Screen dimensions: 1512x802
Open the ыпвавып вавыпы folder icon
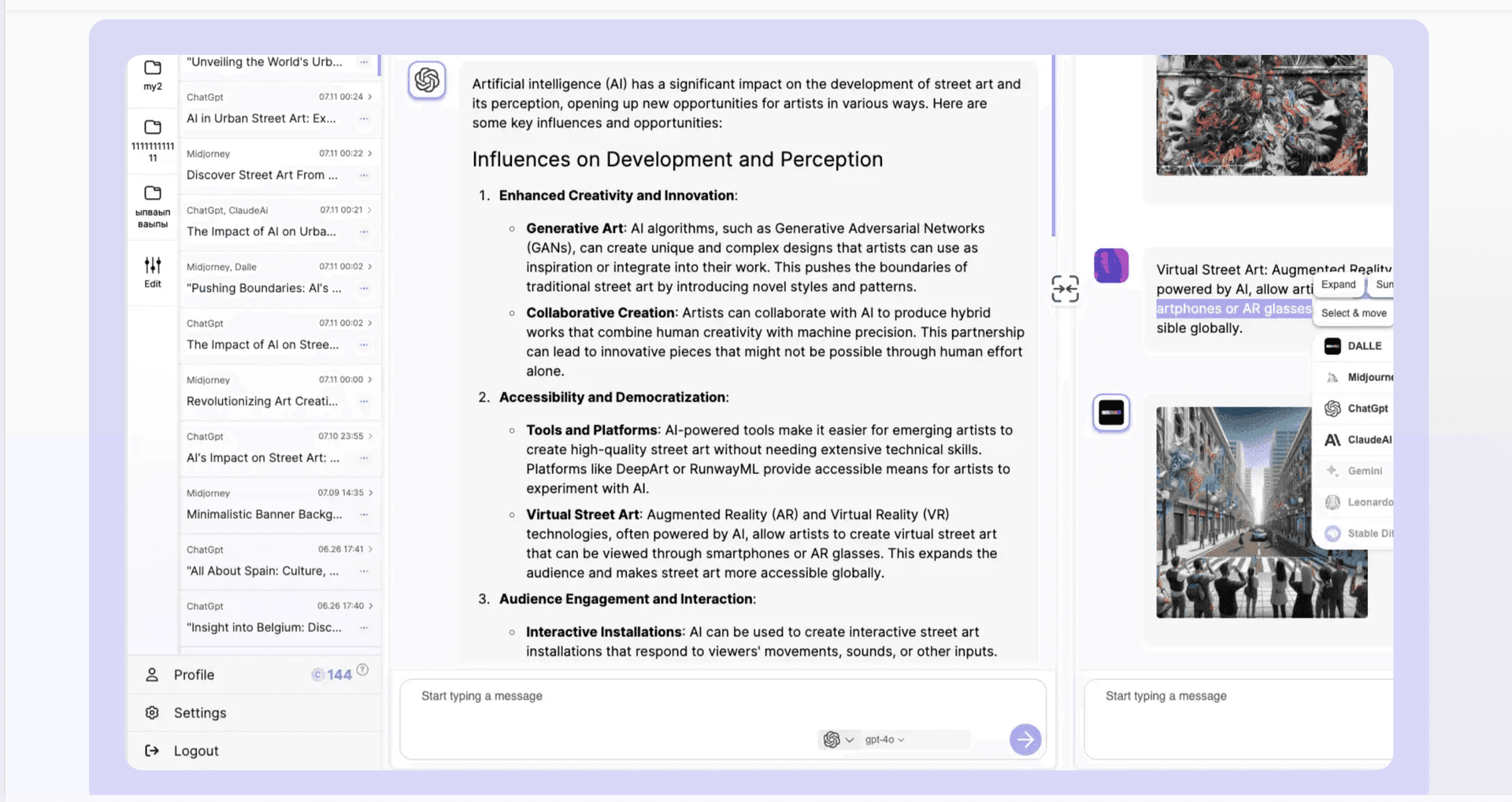pos(153,193)
